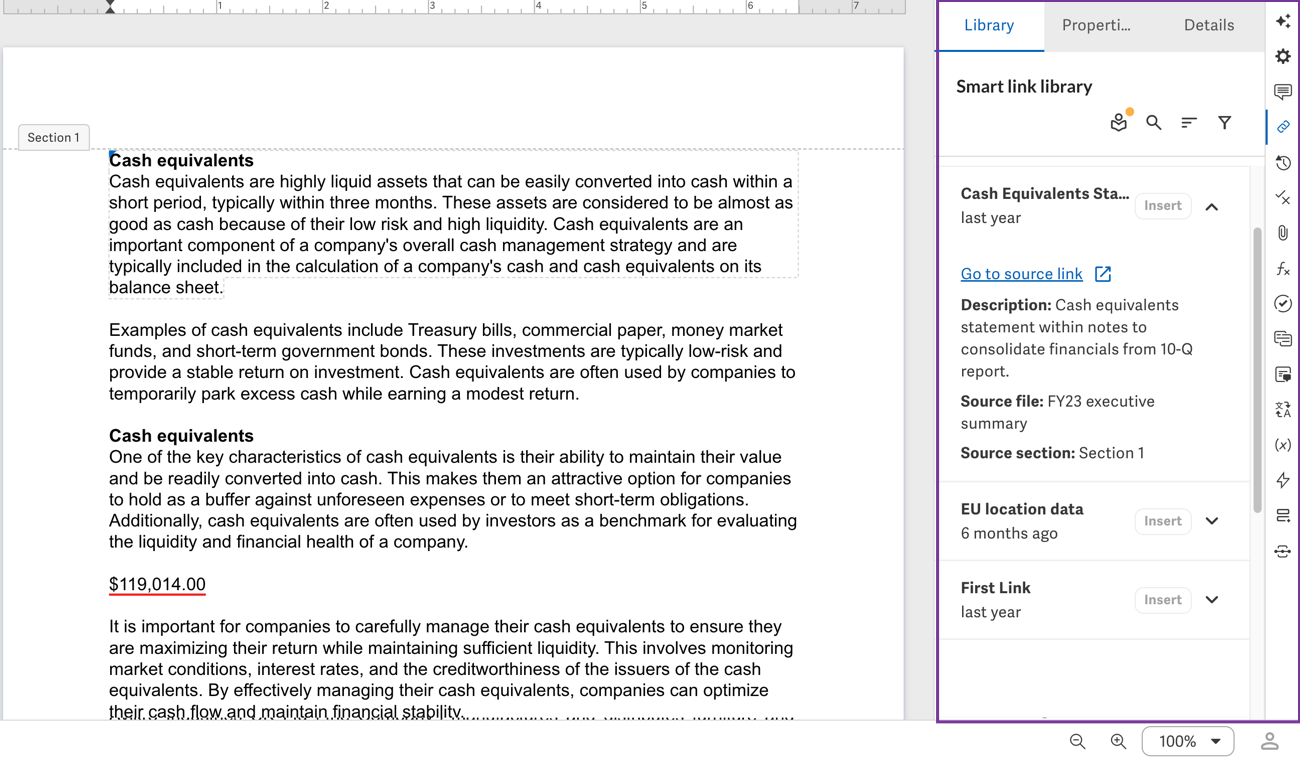Open the settings gear in the sidebar
The height and width of the screenshot is (758, 1300).
(x=1283, y=57)
